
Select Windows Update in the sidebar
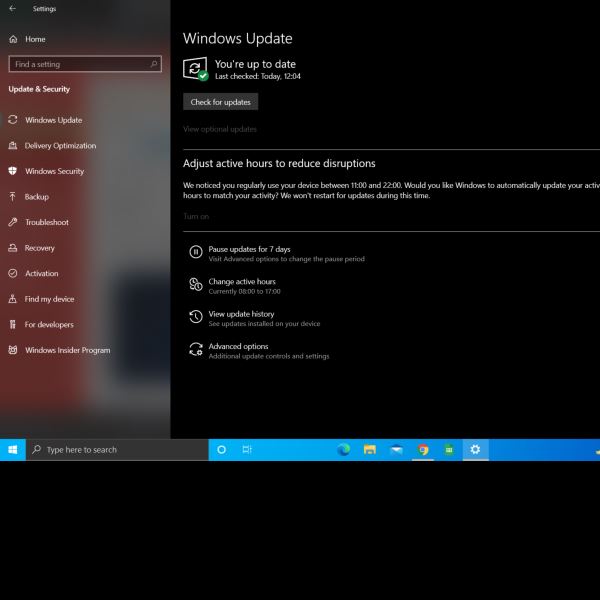pyautogui.click(x=54, y=120)
